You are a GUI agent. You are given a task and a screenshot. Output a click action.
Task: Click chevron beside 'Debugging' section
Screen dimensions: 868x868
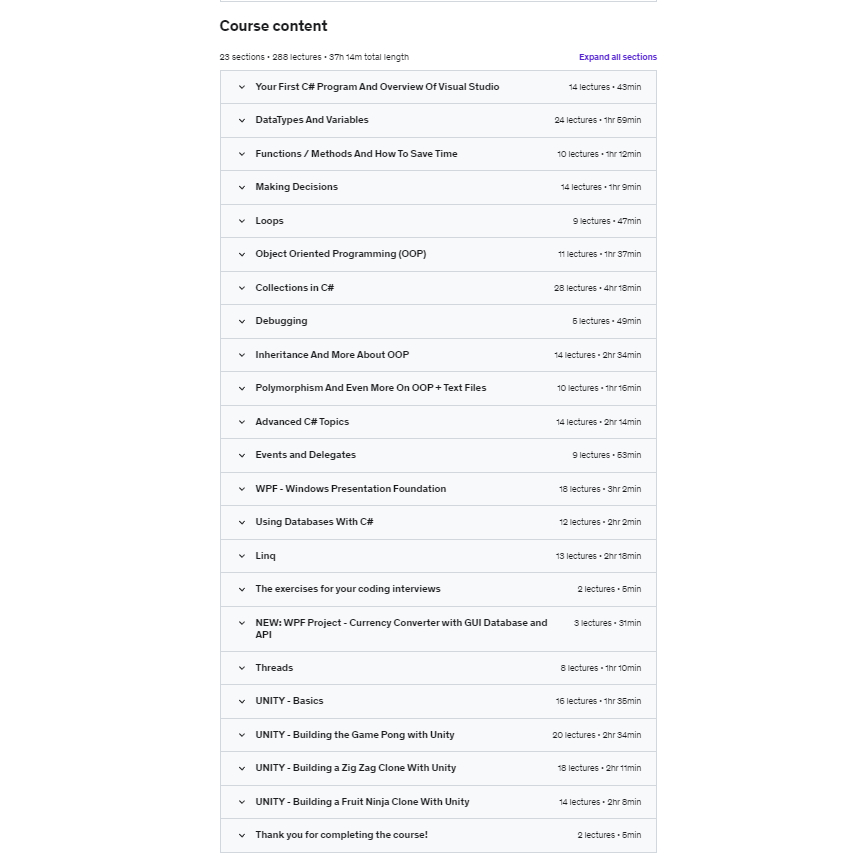pos(242,321)
